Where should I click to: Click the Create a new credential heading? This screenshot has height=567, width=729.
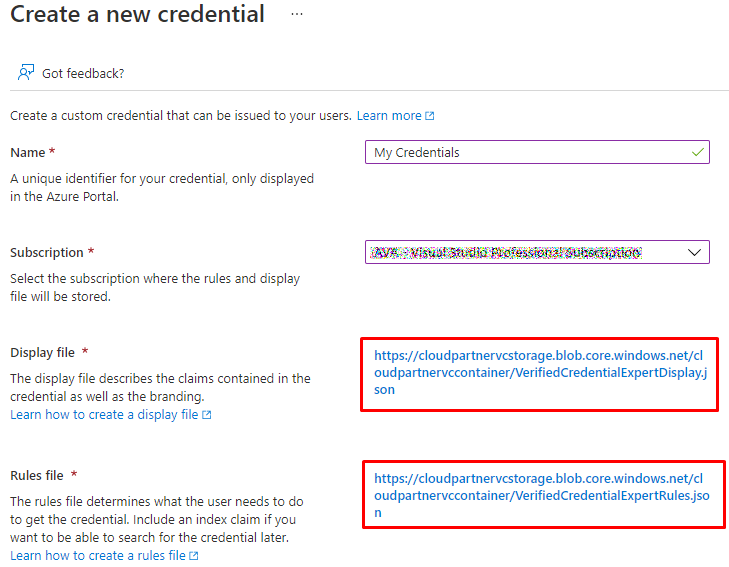coord(137,15)
